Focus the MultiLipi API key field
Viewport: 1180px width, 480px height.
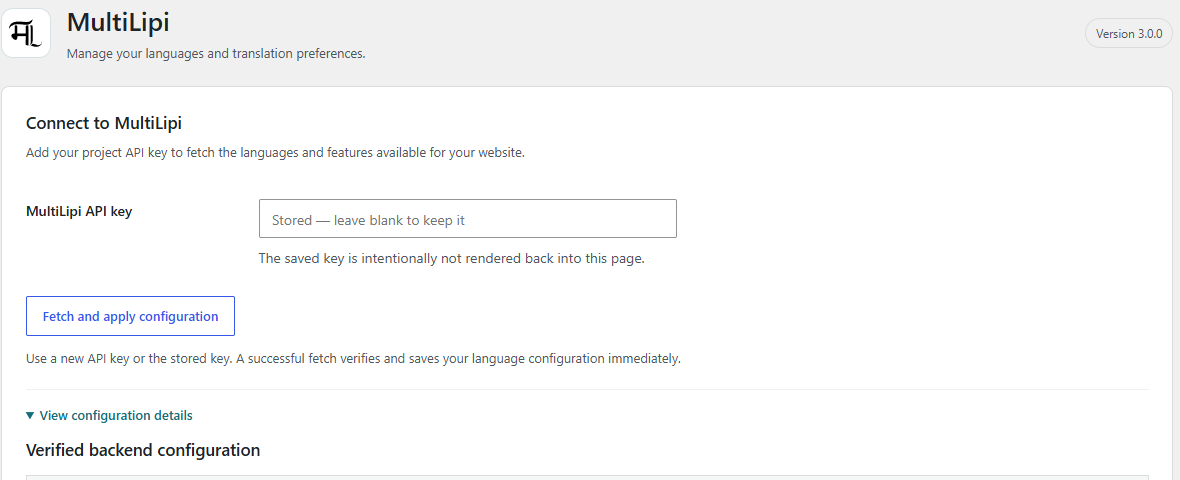pos(467,218)
